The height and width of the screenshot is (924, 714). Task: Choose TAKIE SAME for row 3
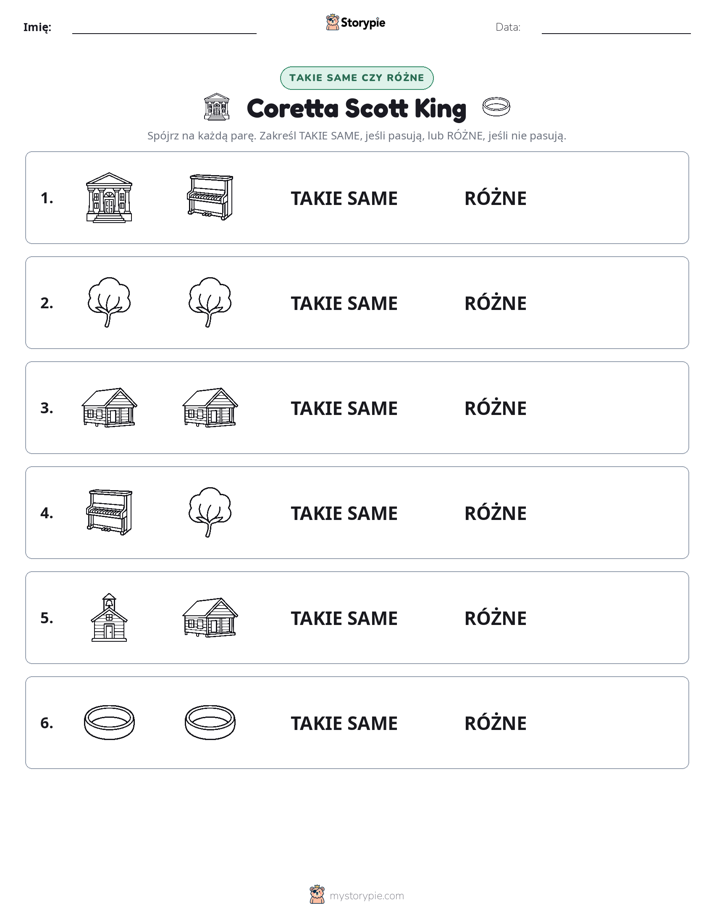(344, 408)
